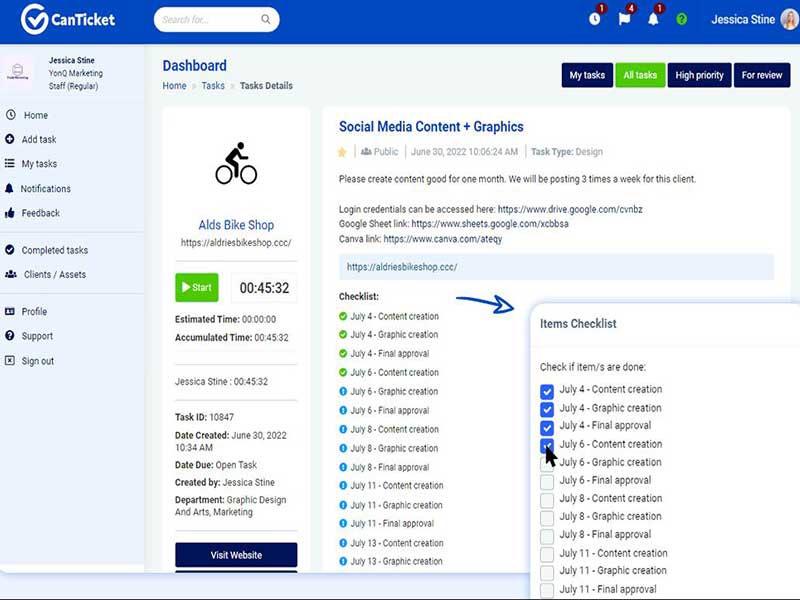This screenshot has height=600, width=800.
Task: Click the My tasks list icon
Action: [10, 163]
